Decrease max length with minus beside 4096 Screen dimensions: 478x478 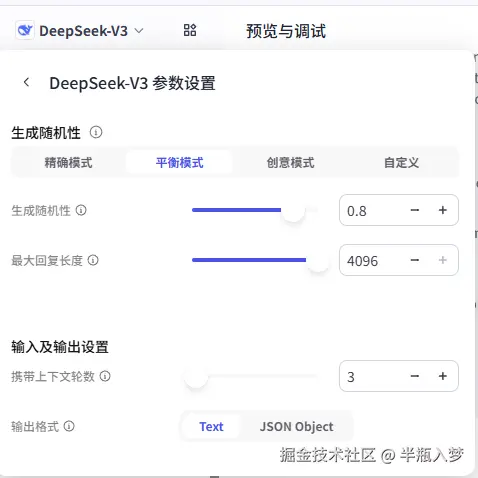(415, 260)
